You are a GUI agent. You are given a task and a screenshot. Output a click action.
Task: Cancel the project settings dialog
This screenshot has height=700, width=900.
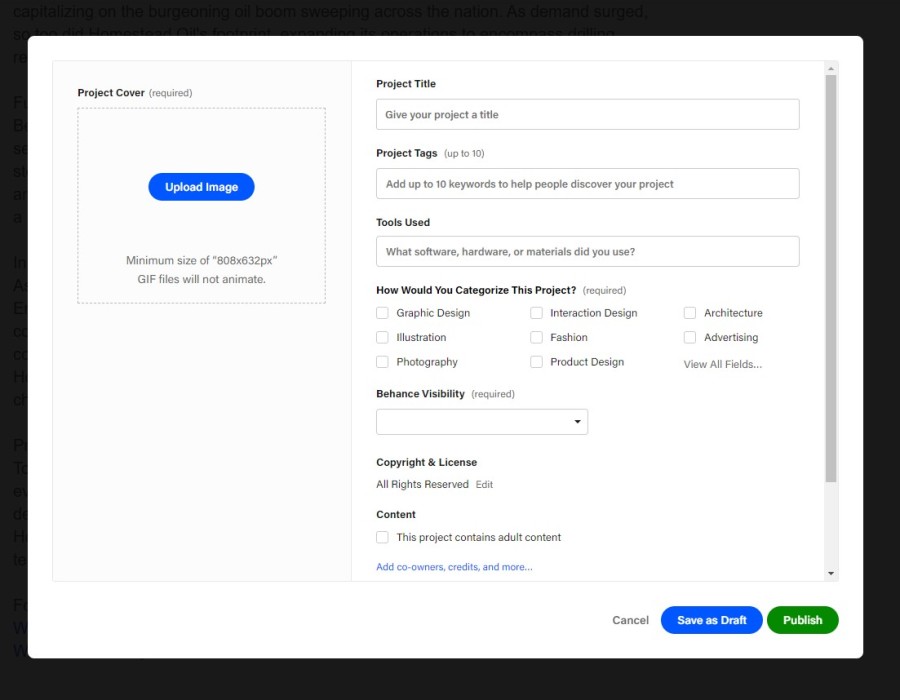[630, 620]
